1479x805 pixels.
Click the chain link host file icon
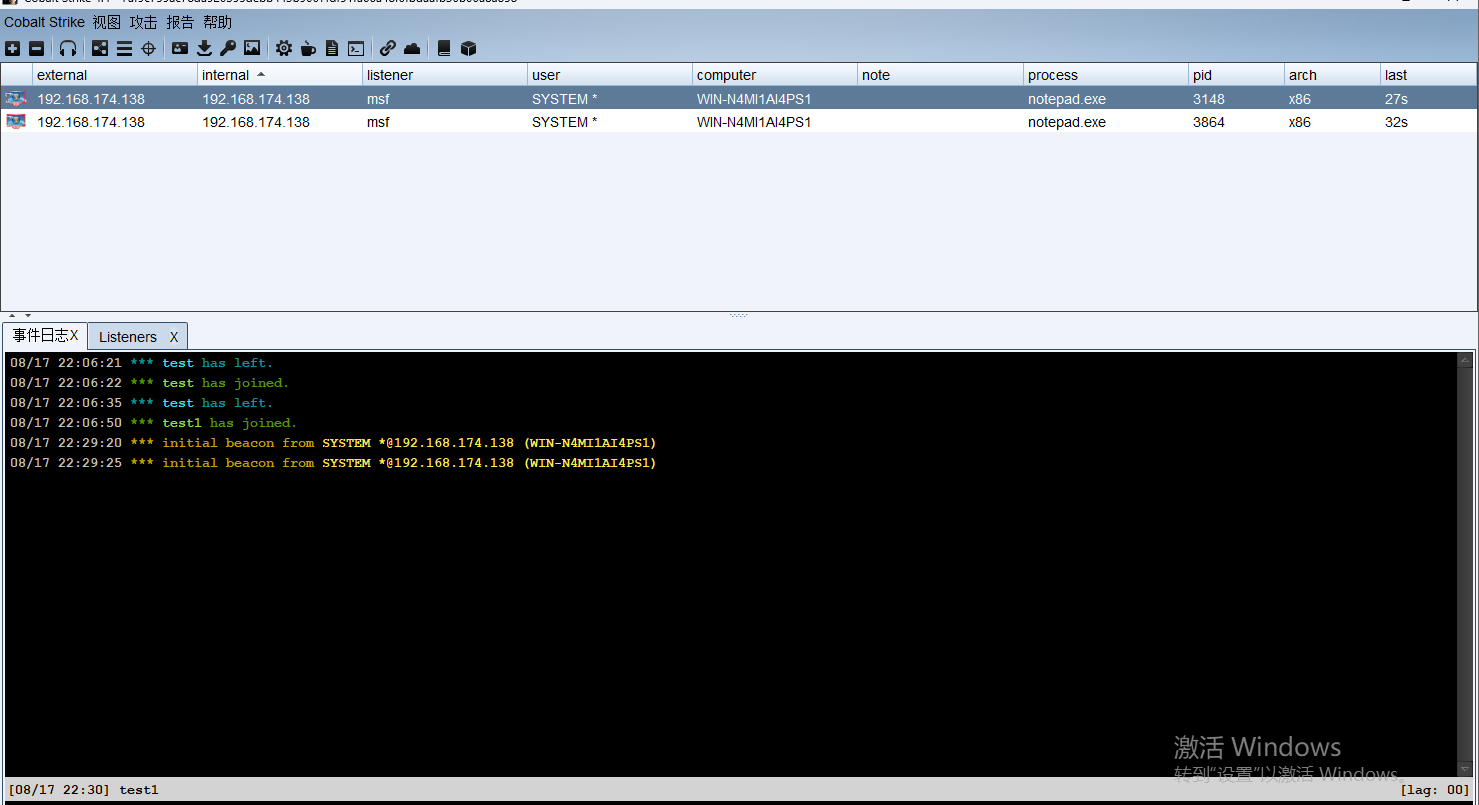(388, 48)
